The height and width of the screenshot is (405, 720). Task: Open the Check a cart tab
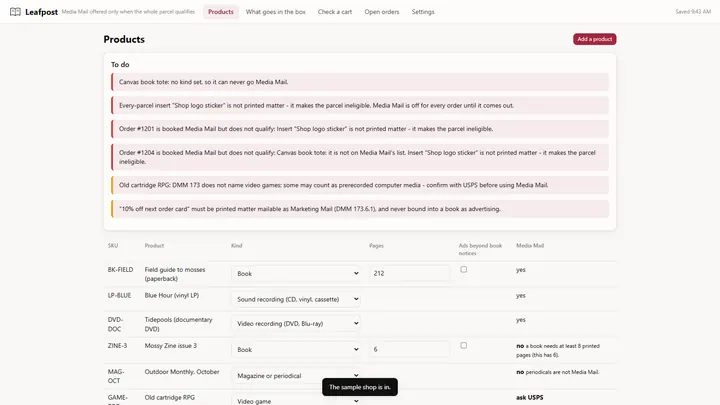[x=335, y=12]
